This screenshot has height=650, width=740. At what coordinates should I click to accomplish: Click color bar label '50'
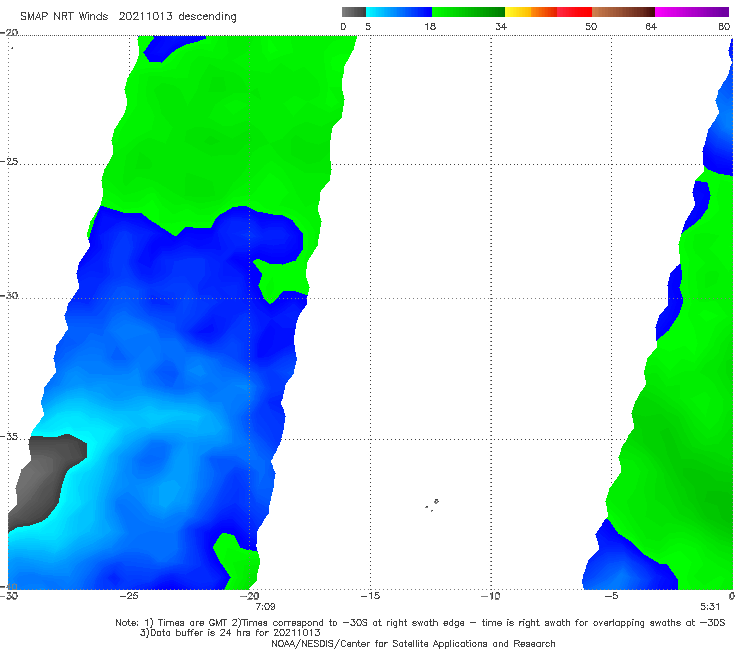[x=591, y=26]
